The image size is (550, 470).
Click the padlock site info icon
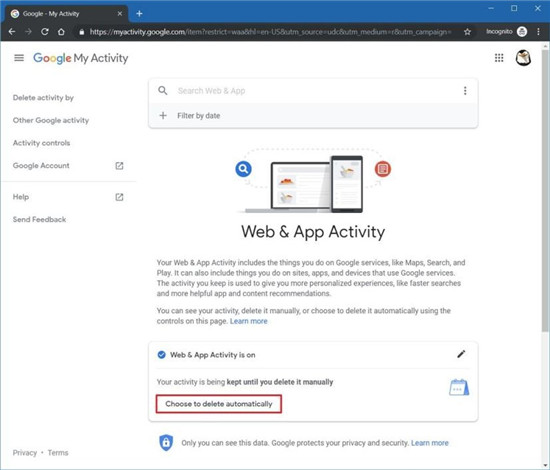pyautogui.click(x=82, y=32)
